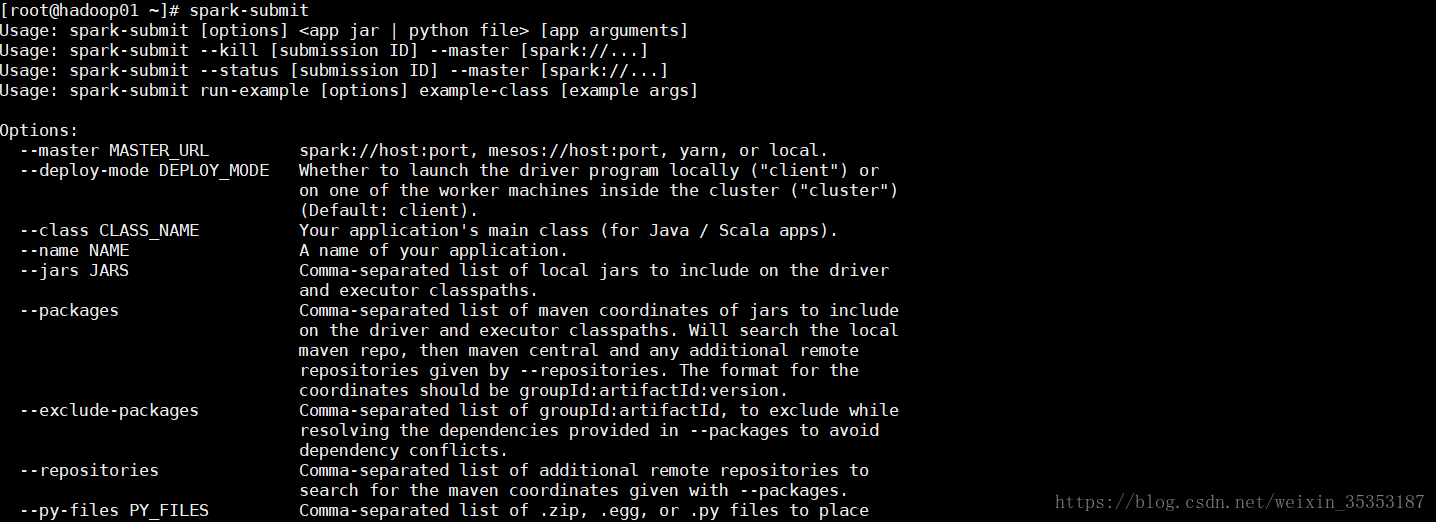Select the --py-files PY_FILES option
This screenshot has height=522, width=1436.
tap(114, 510)
